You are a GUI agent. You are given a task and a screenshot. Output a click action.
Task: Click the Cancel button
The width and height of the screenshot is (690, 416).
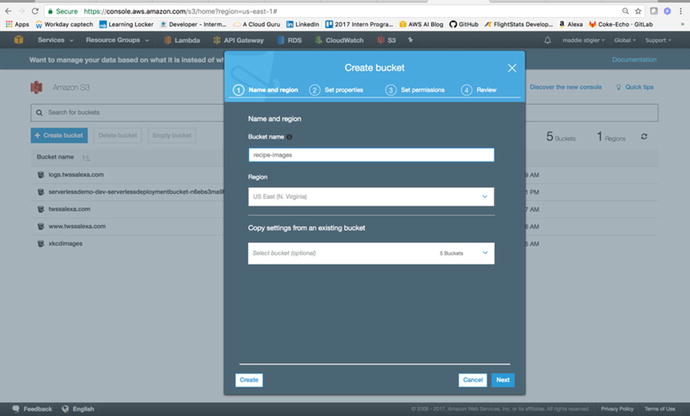tap(472, 380)
